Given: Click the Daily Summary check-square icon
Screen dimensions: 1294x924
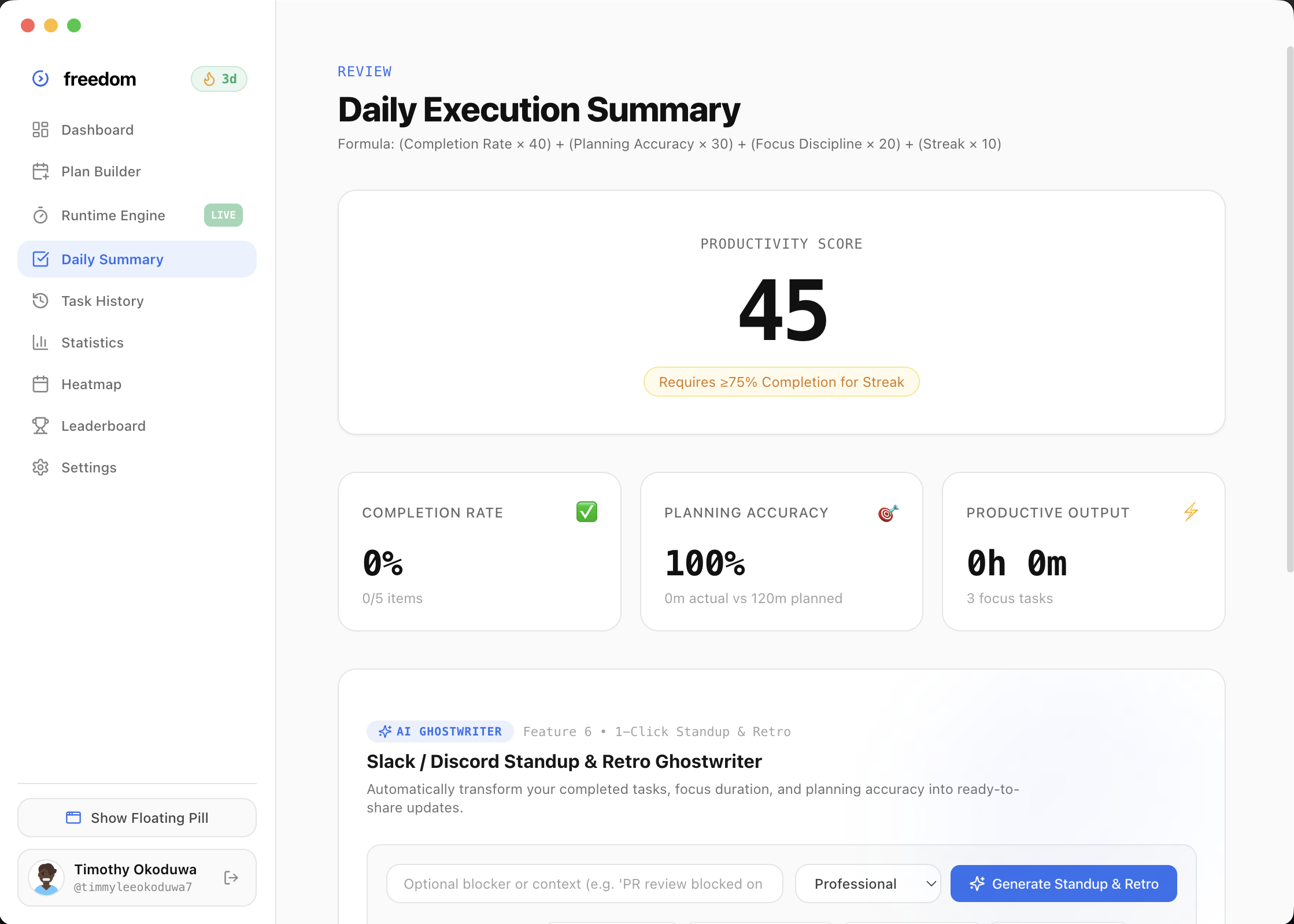Looking at the screenshot, I should (x=40, y=259).
